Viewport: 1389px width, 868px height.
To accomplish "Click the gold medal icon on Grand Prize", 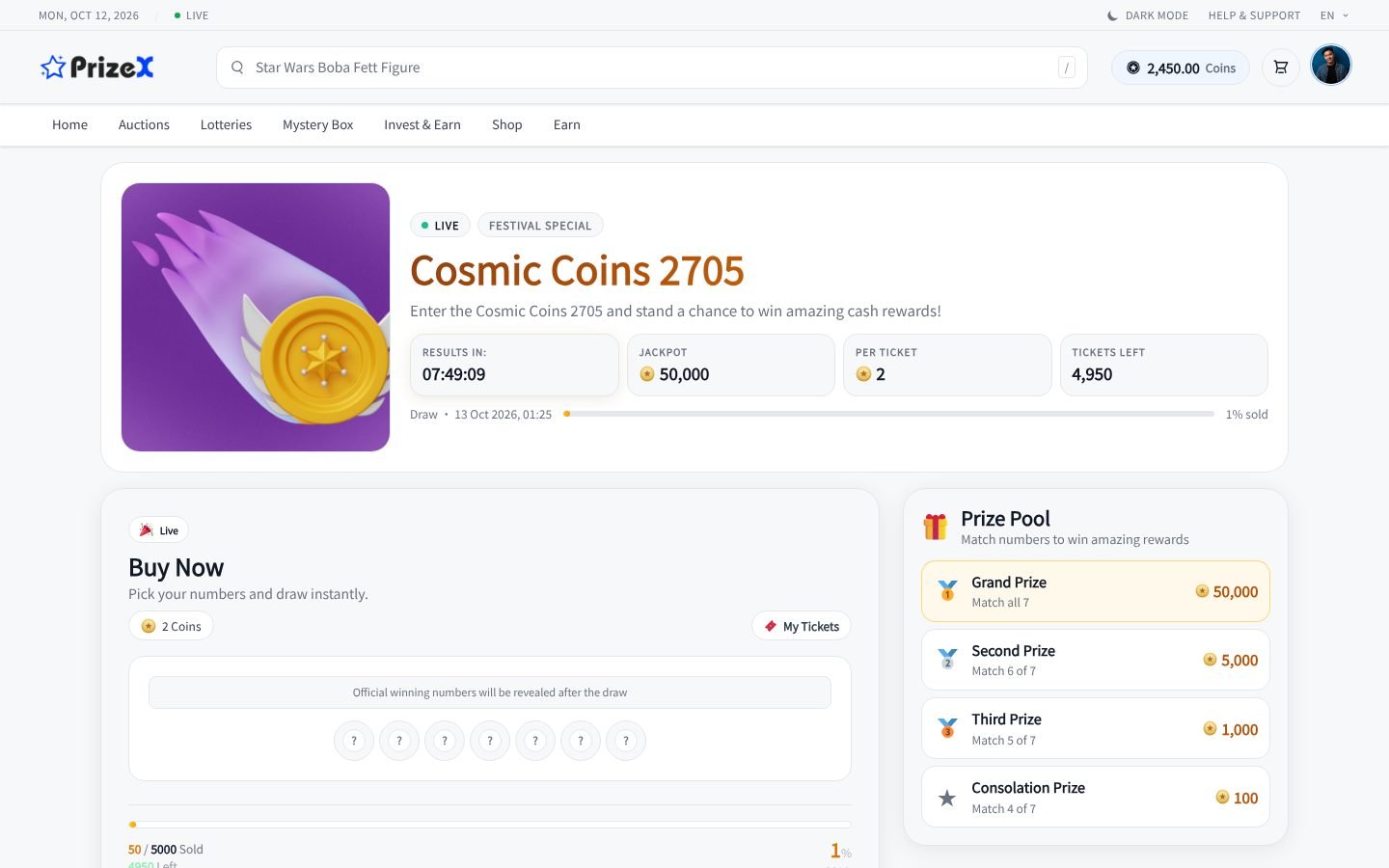I will [x=947, y=590].
